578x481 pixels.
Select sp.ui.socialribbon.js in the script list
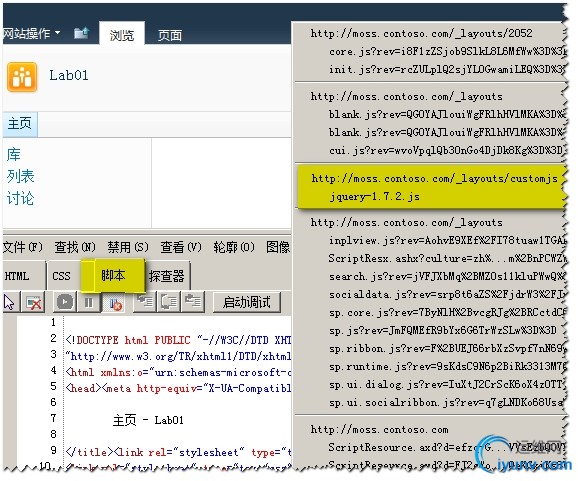coord(447,402)
